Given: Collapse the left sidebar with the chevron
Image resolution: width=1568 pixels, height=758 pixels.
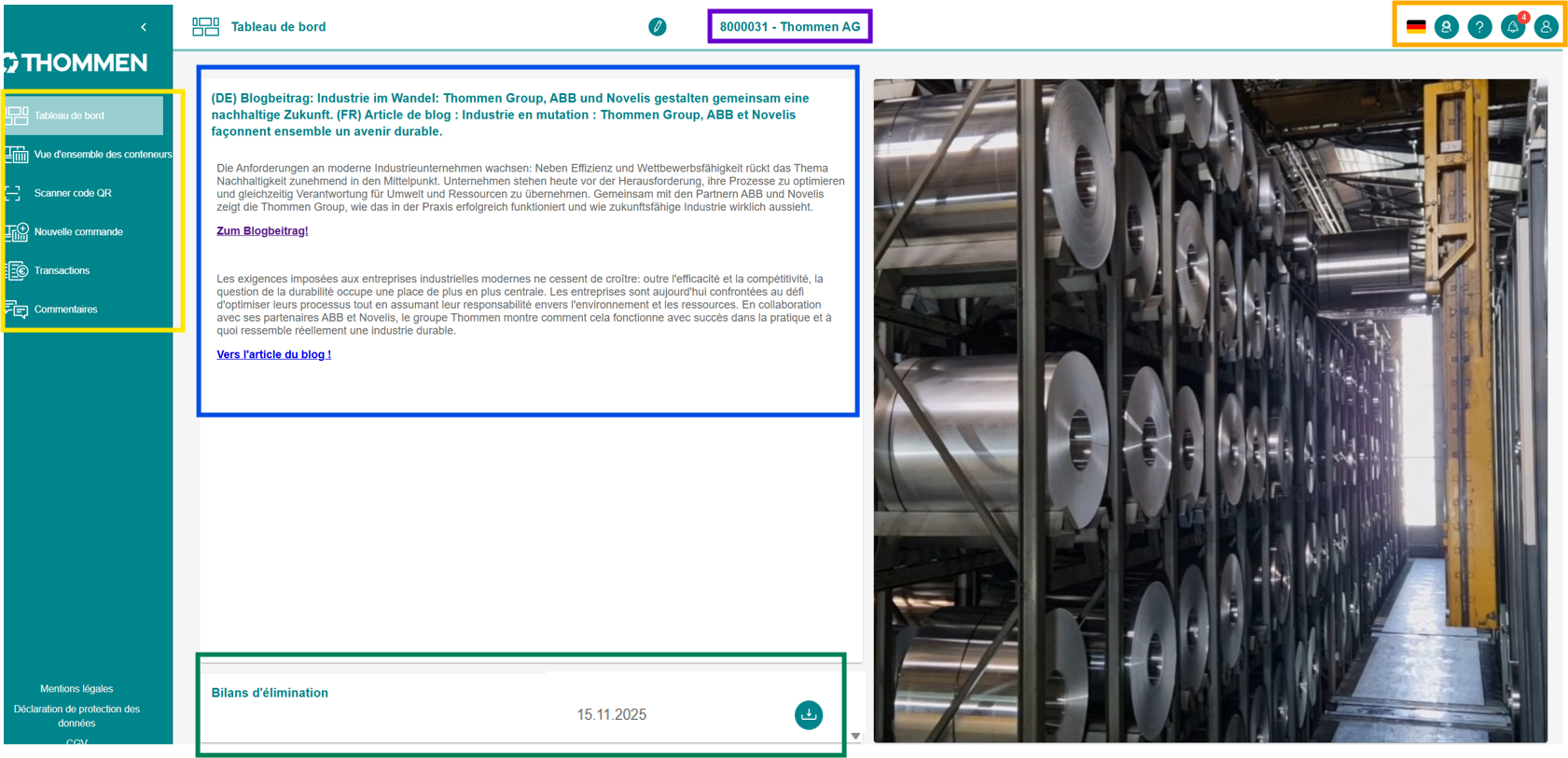Looking at the screenshot, I should point(144,27).
